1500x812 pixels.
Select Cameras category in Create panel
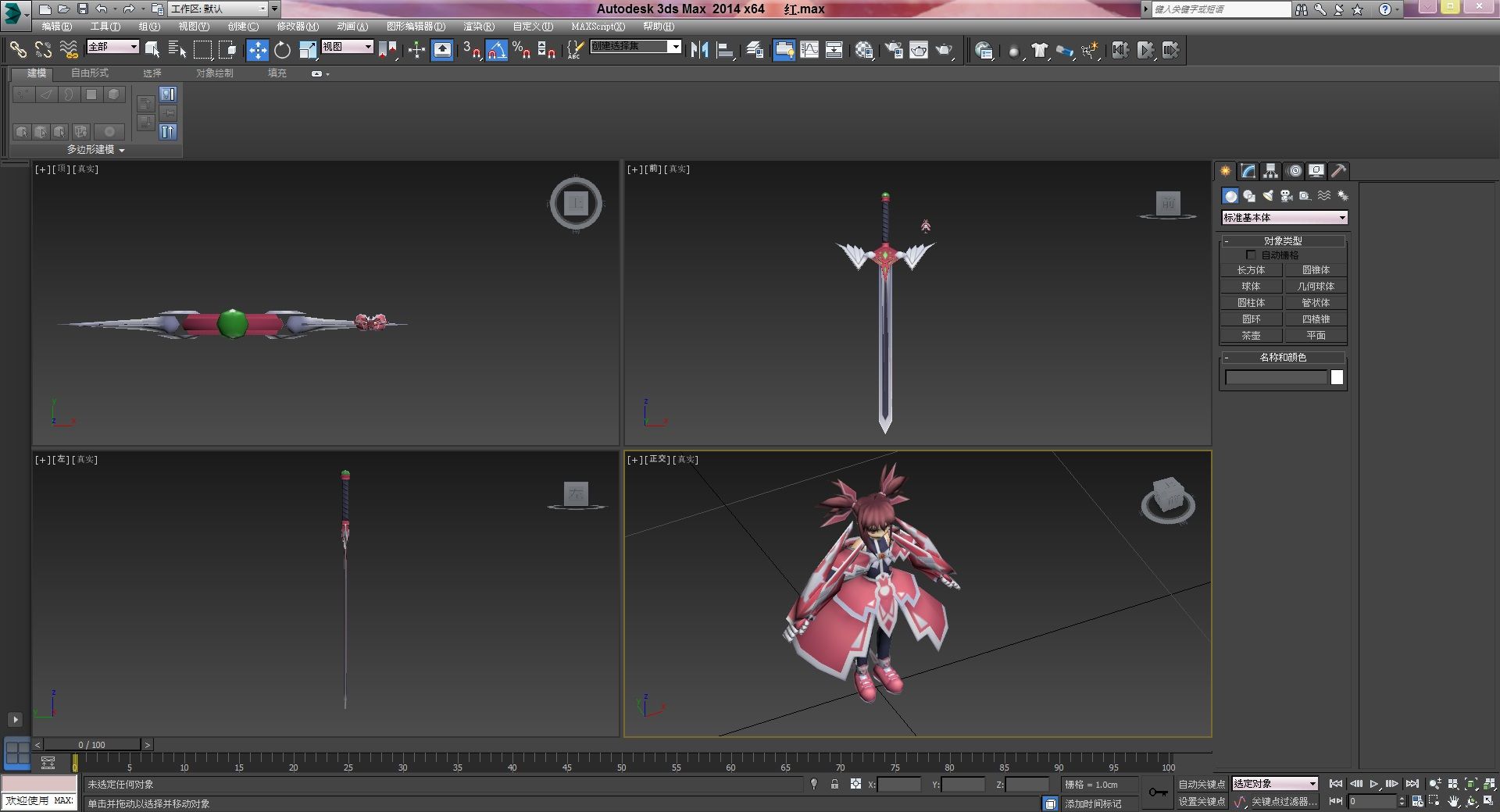(x=1286, y=196)
